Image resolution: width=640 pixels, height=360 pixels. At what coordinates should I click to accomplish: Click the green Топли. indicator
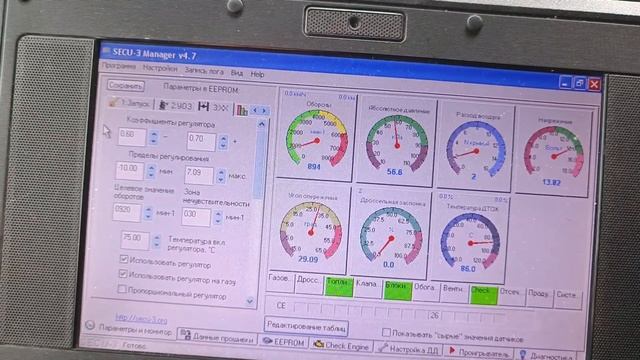coord(338,286)
